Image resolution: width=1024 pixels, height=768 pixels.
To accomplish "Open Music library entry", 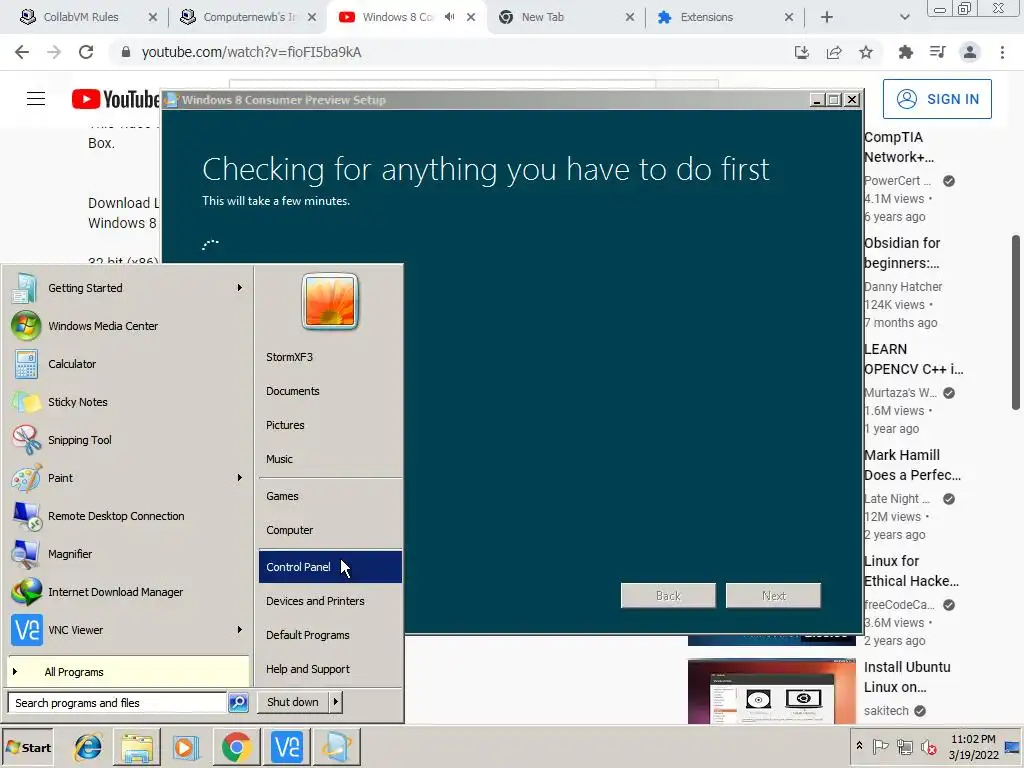I will [330, 459].
